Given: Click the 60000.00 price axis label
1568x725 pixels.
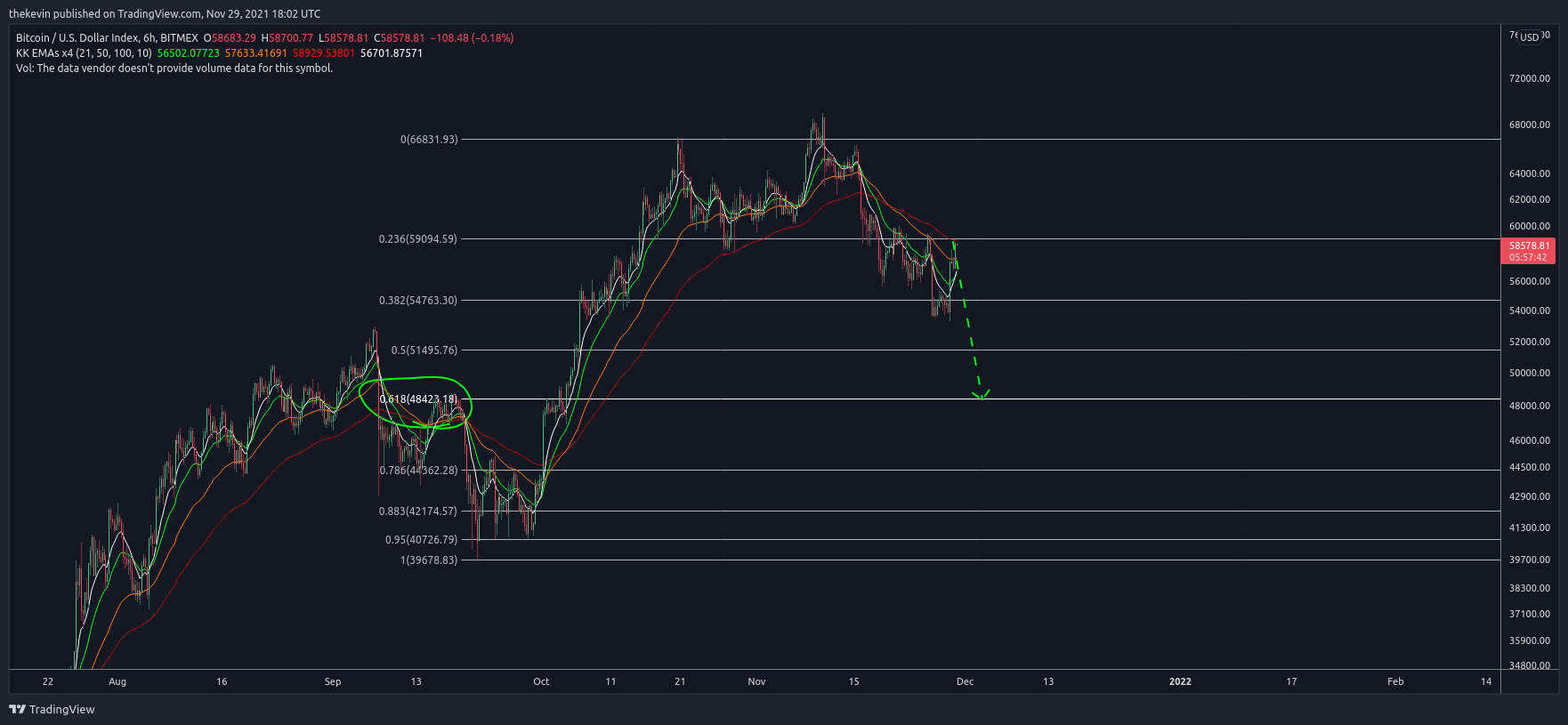Looking at the screenshot, I should pyautogui.click(x=1530, y=226).
